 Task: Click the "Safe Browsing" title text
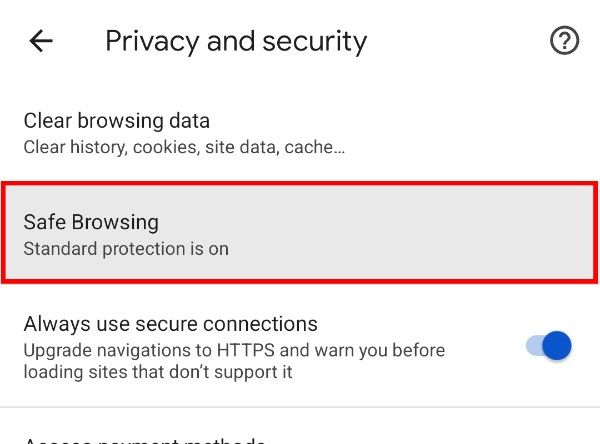click(x=91, y=222)
